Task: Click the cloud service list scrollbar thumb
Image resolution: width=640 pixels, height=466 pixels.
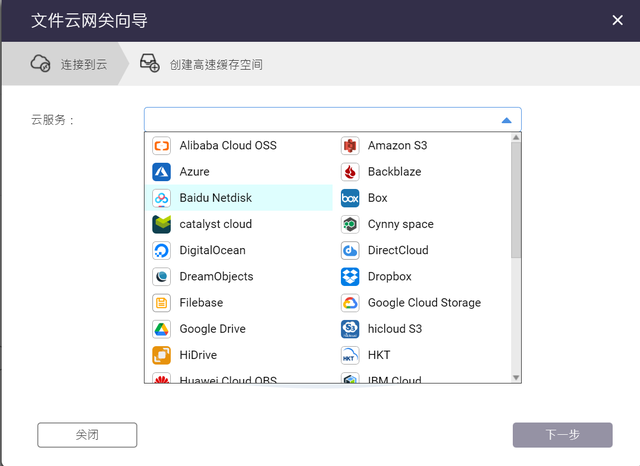Action: (516, 200)
